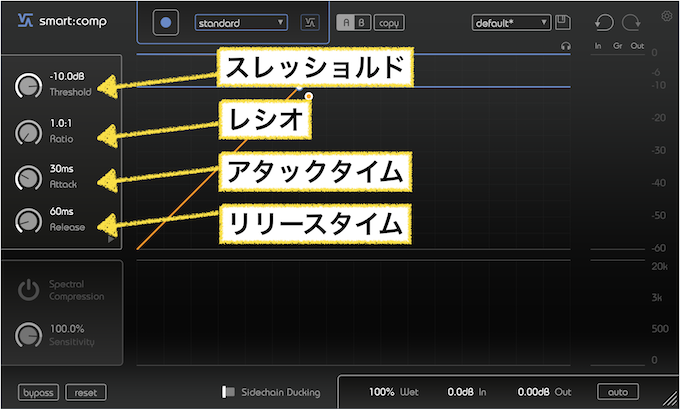This screenshot has height=409, width=680.
Task: Click the auto gain button
Action: tap(618, 392)
